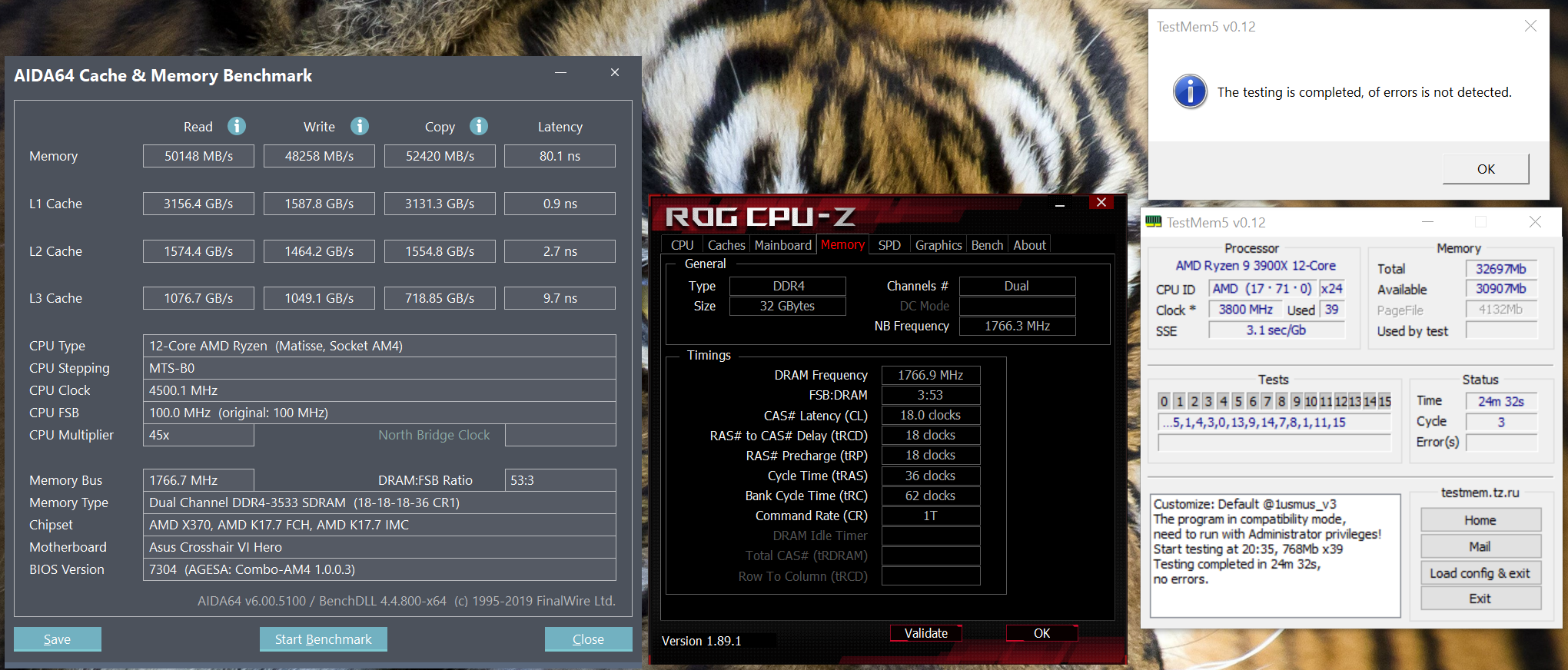Click the NB Frequency value 1766.3 MHz

(x=1018, y=326)
